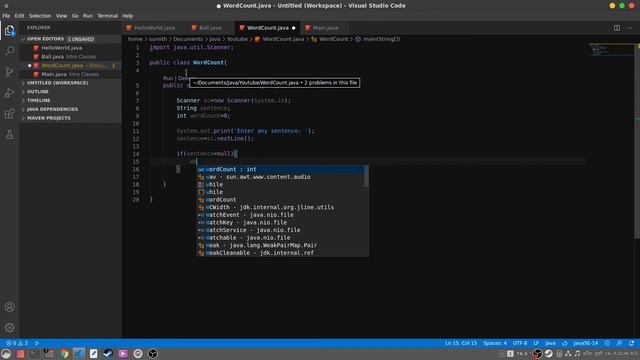The image size is (640, 360).
Task: Open the View menu
Action: [x=61, y=16]
